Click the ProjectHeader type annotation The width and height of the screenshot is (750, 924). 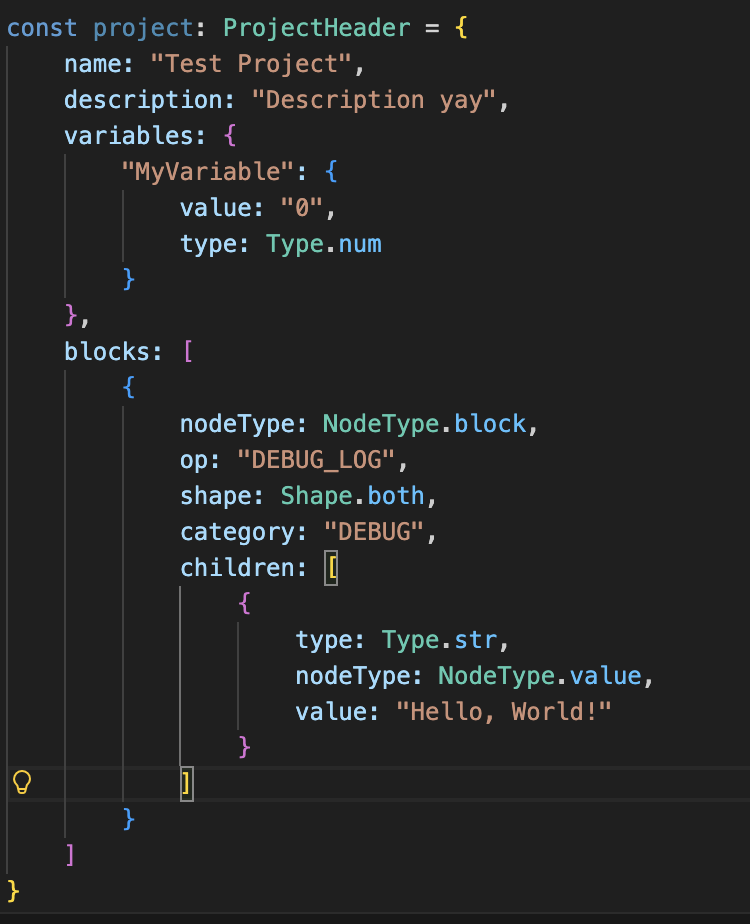(x=316, y=28)
